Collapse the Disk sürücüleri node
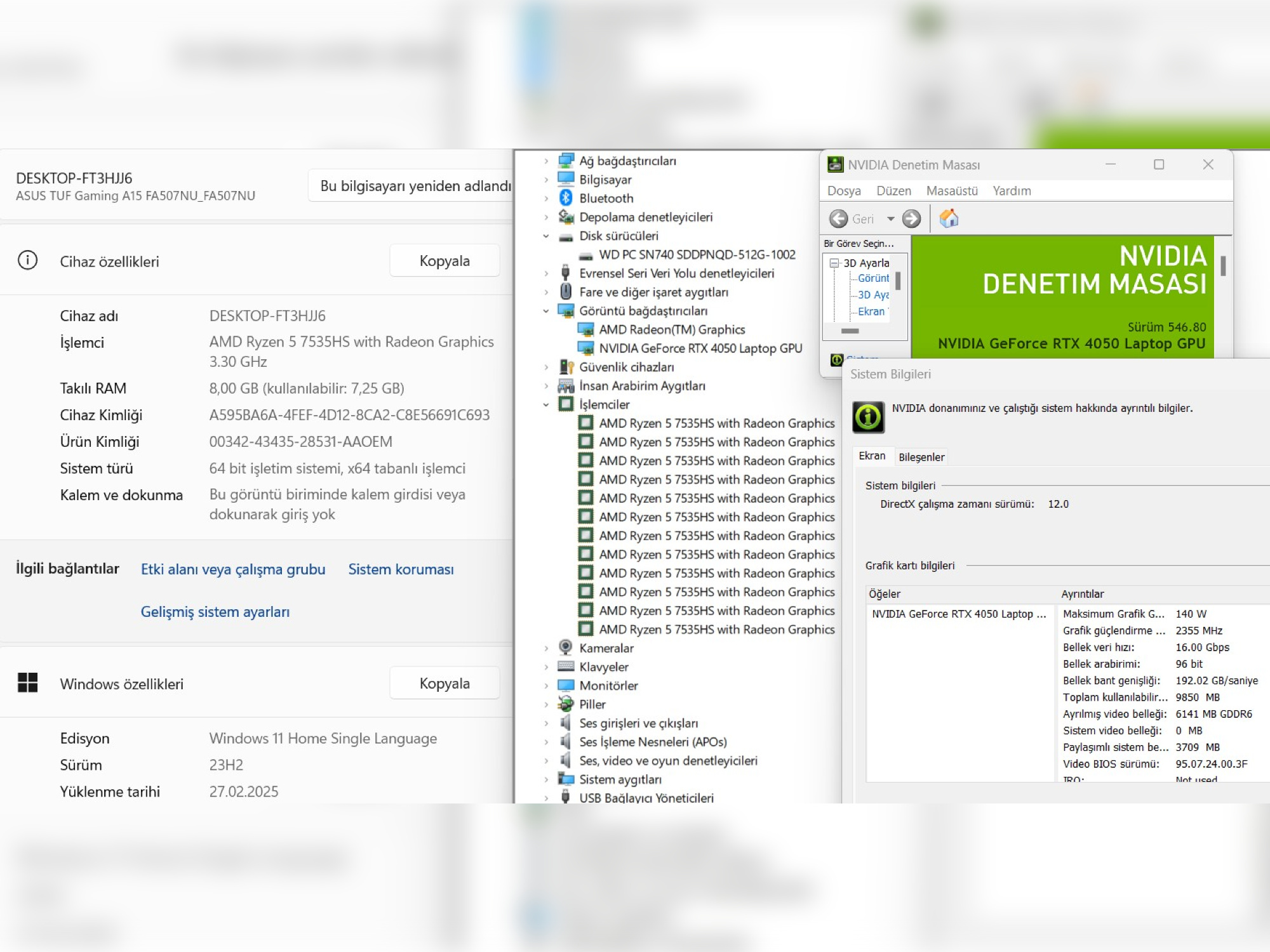 546,236
